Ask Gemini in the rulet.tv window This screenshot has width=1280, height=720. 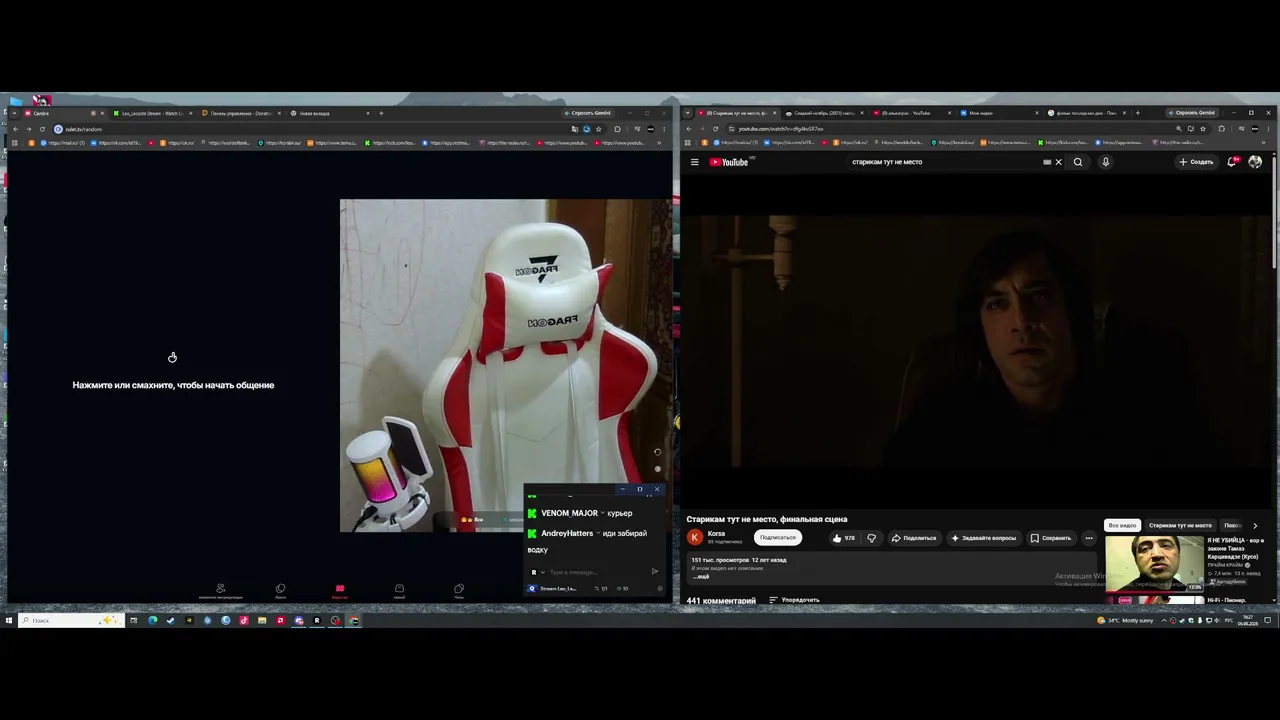point(588,113)
